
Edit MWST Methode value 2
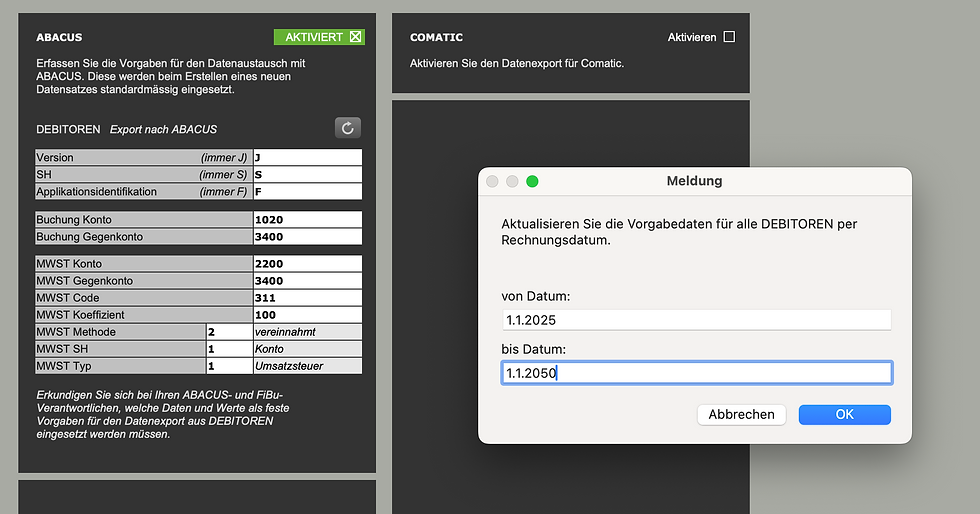click(229, 332)
